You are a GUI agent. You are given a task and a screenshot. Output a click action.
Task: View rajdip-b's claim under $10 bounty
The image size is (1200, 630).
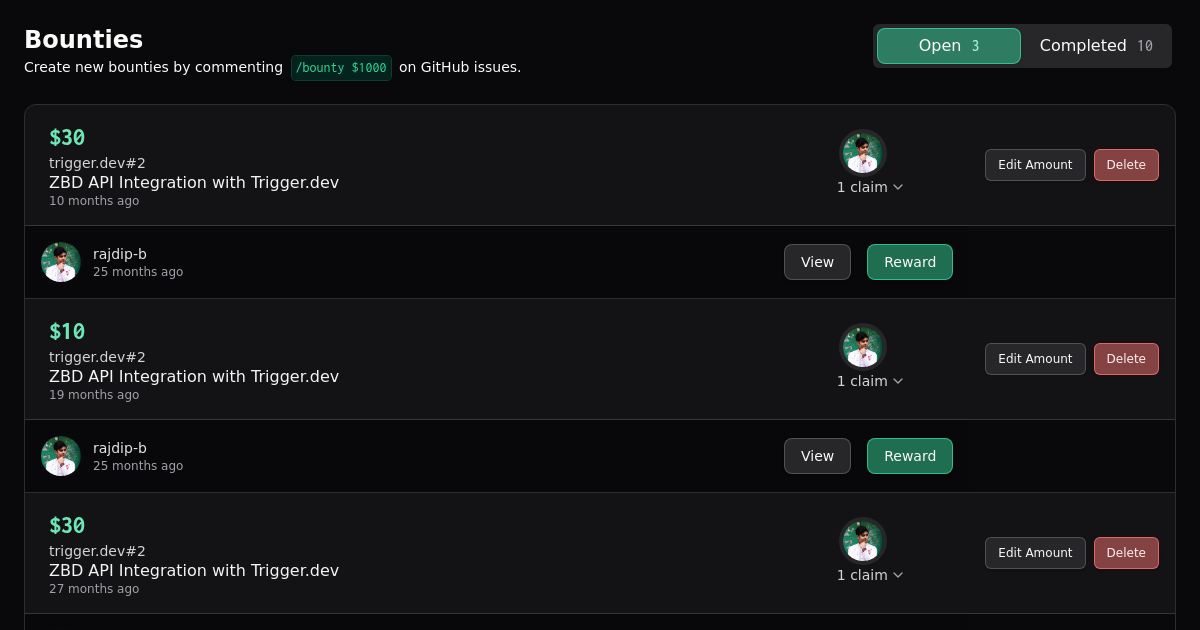point(817,456)
